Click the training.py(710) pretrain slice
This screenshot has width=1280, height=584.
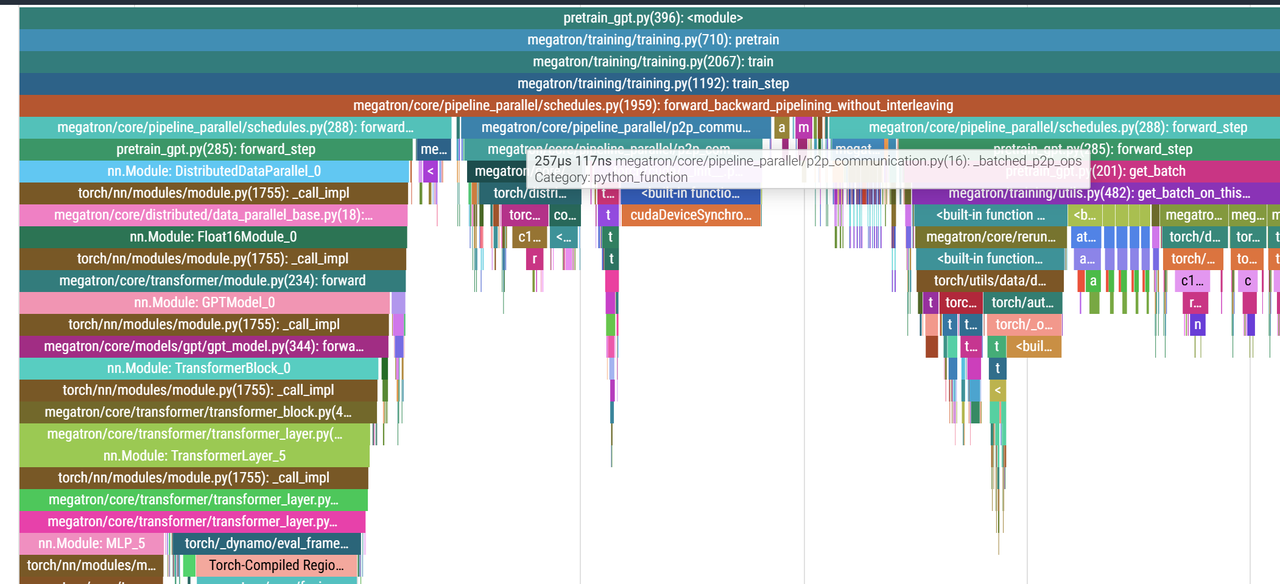pos(652,40)
